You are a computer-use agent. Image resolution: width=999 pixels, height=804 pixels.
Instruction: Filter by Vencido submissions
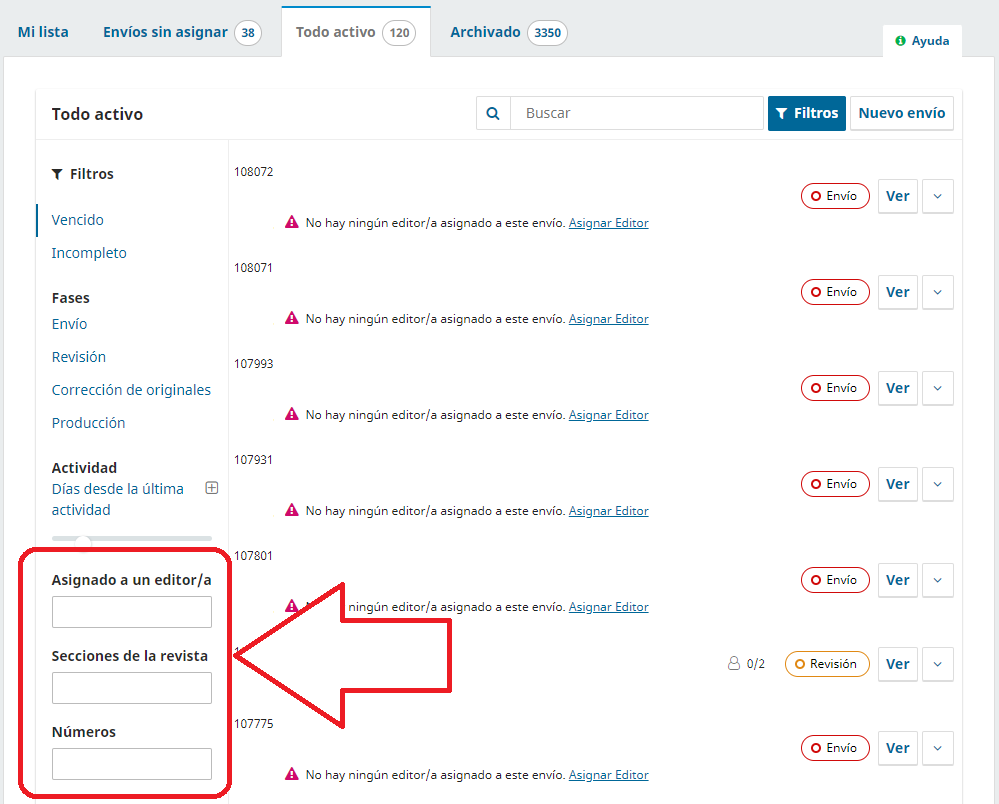coord(78,220)
